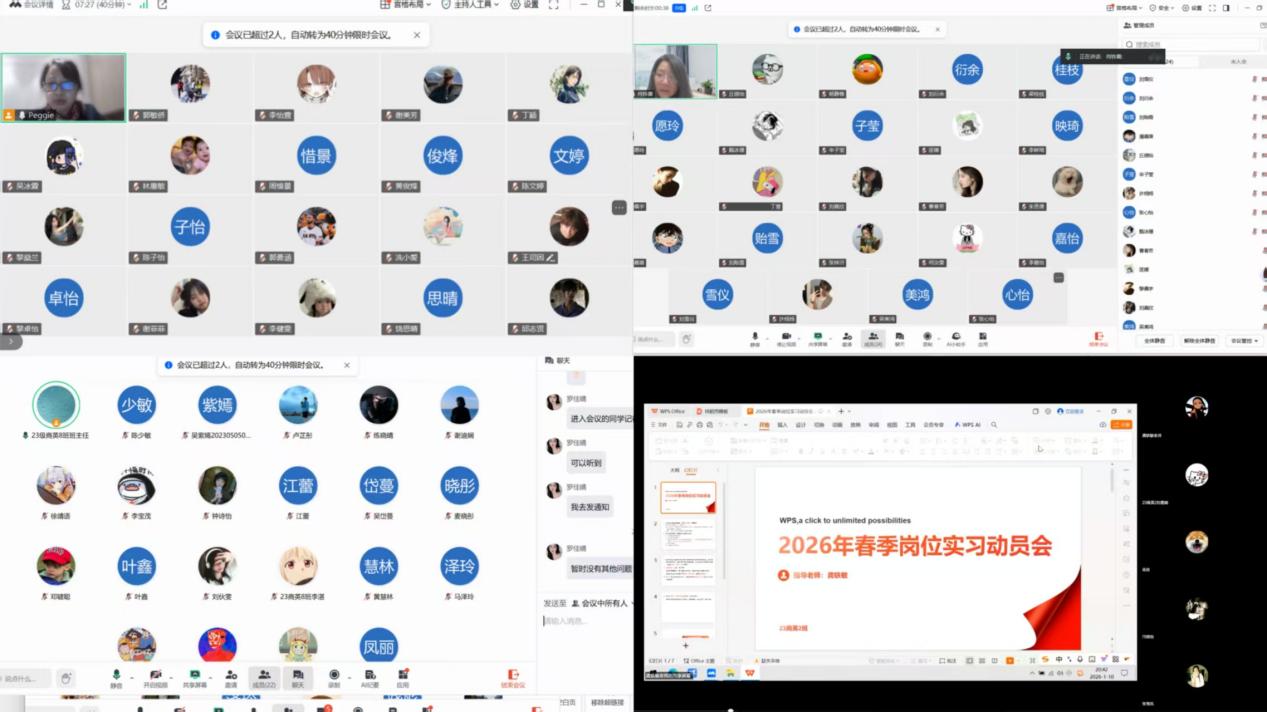Toggle 开启视频 camera in the meeting toolbar
Viewport: 1267px width, 712px height.
(155, 678)
